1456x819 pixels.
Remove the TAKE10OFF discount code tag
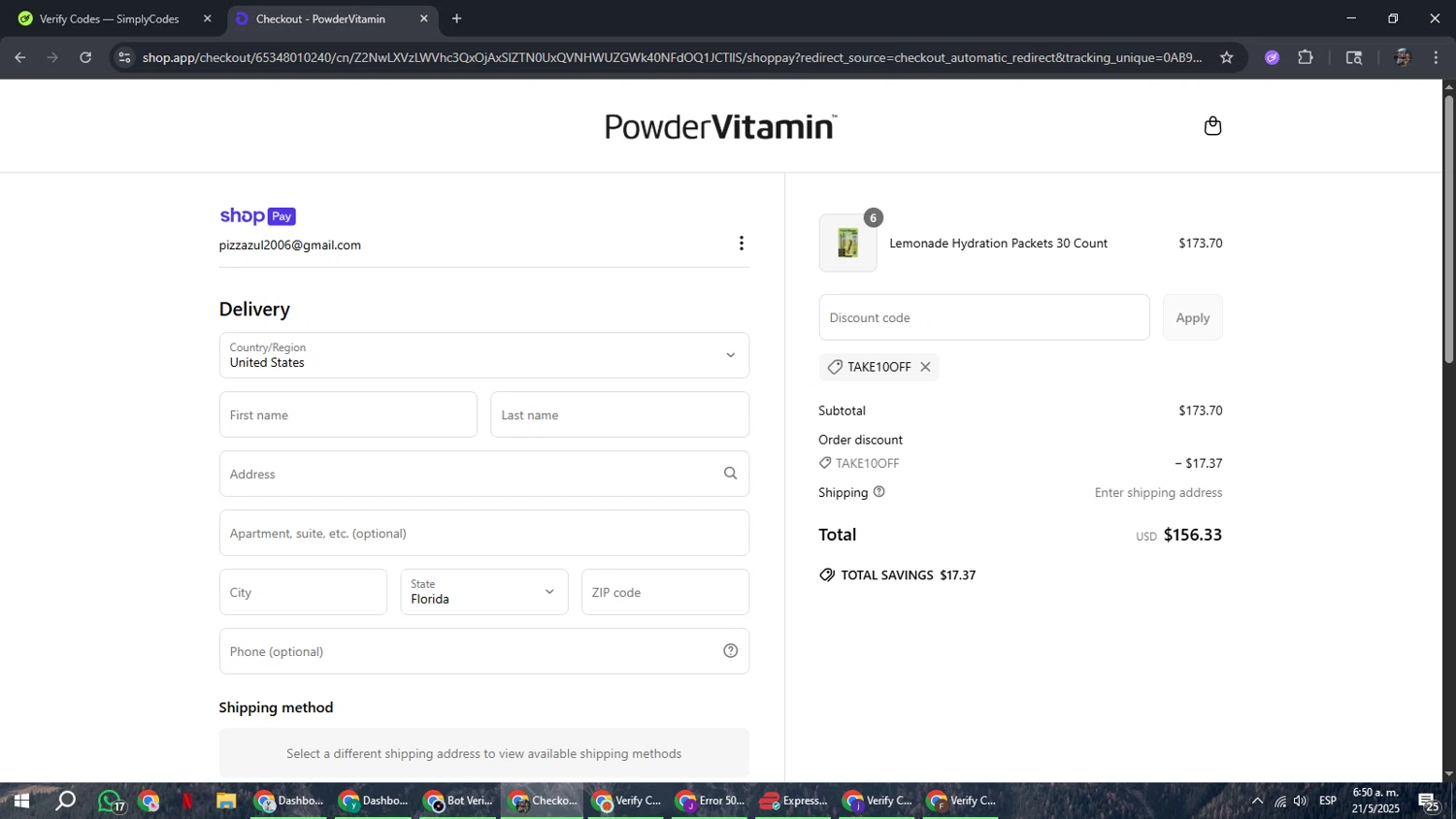[925, 367]
